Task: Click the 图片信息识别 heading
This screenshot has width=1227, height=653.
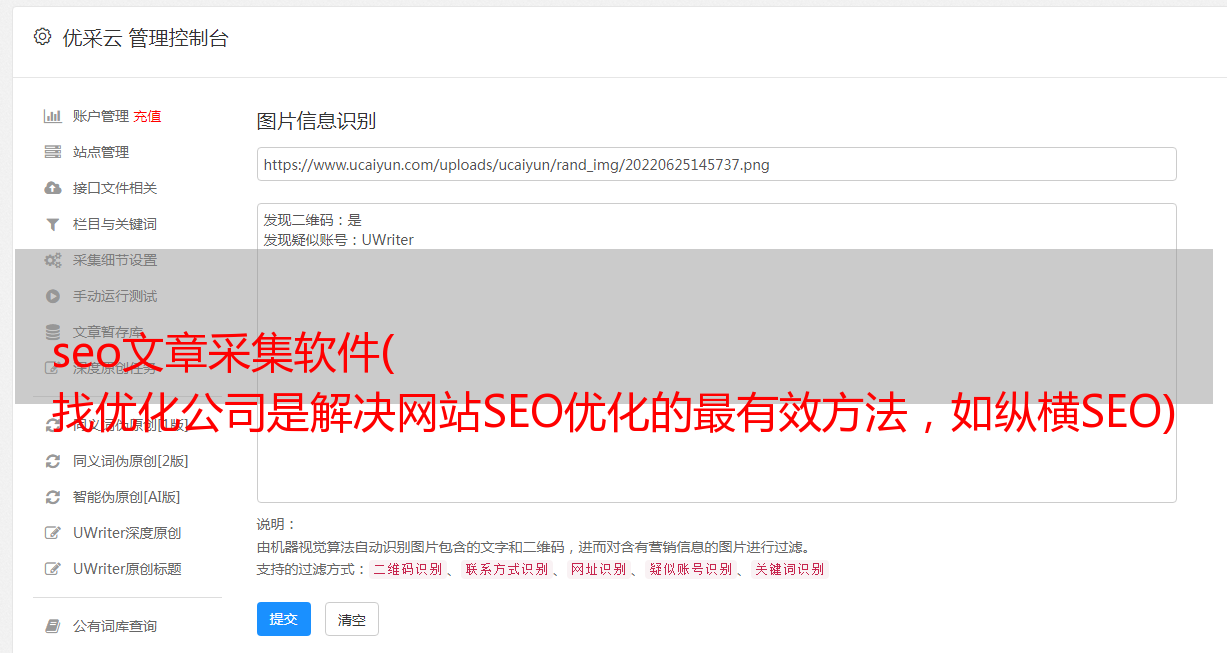Action: pos(316,121)
